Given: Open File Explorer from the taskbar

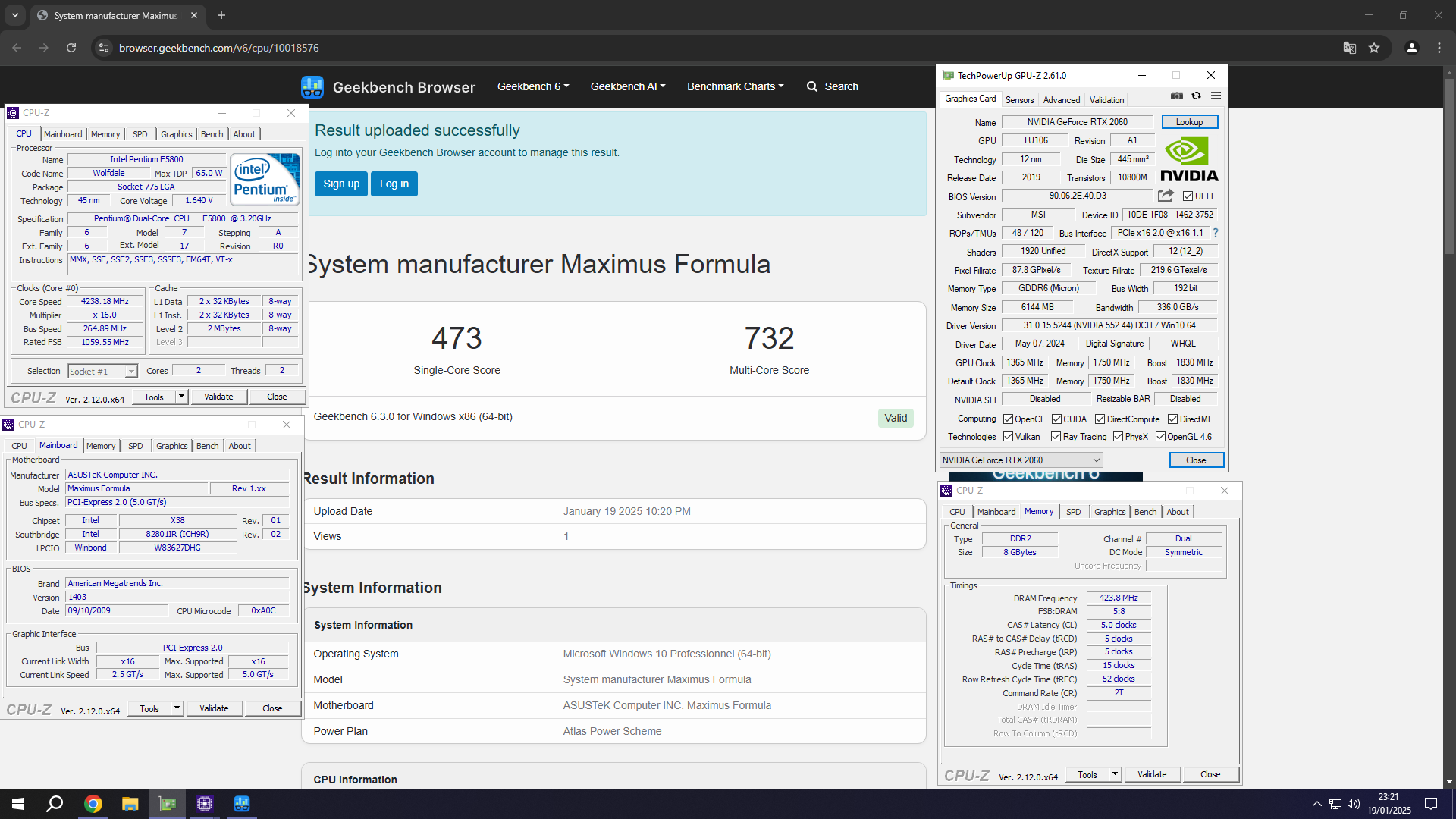Looking at the screenshot, I should pyautogui.click(x=130, y=804).
